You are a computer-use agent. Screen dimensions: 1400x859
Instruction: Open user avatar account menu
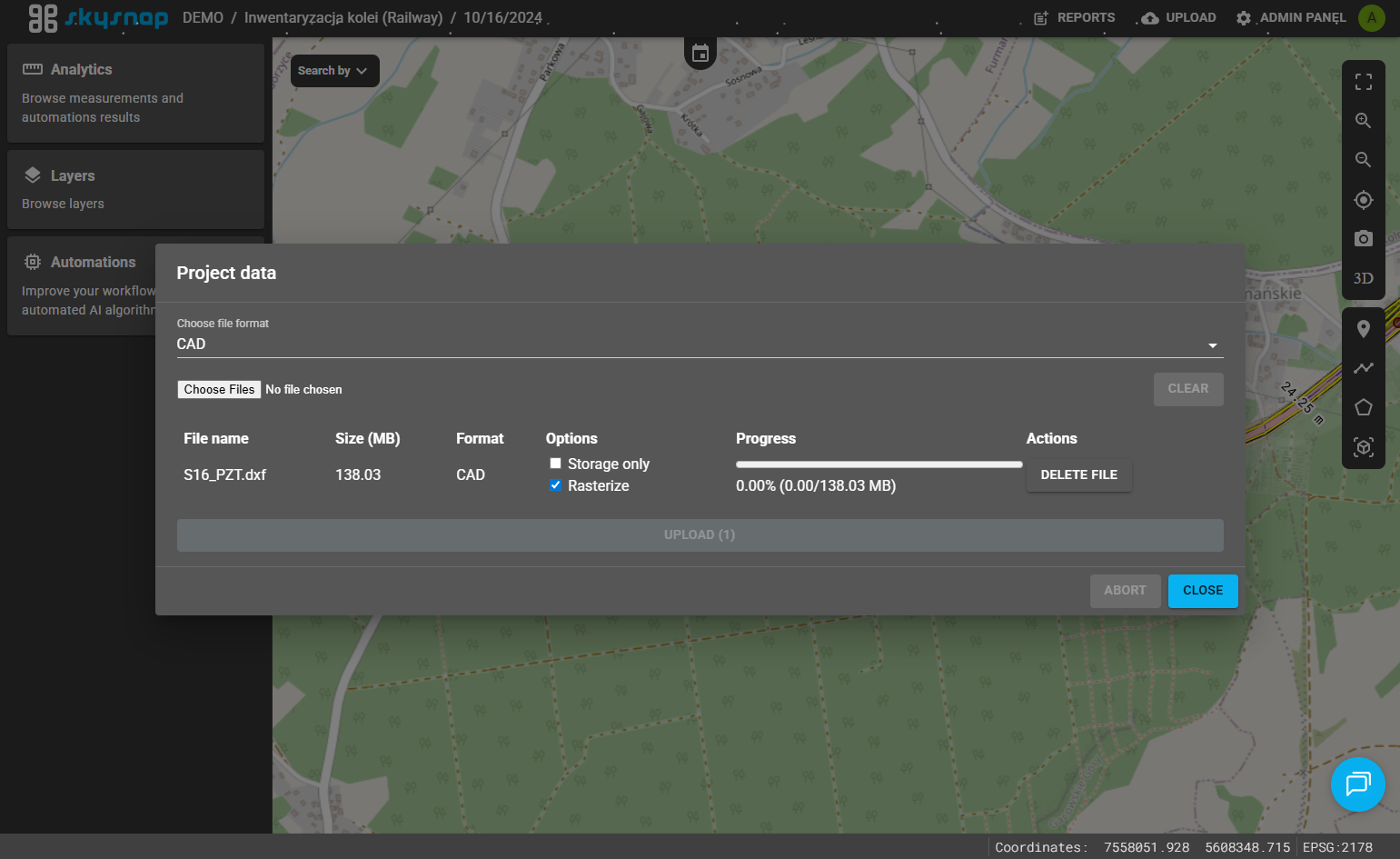click(x=1372, y=18)
